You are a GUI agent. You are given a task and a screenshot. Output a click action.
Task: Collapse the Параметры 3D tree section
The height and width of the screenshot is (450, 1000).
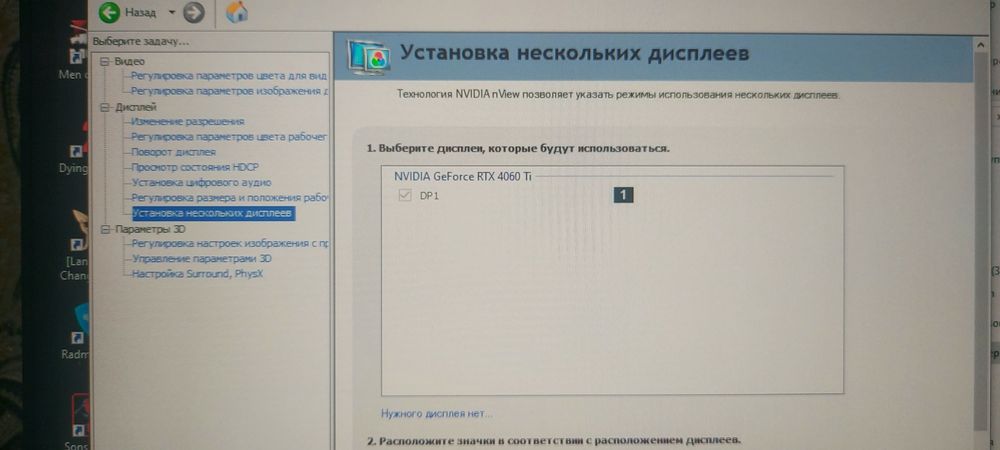105,229
